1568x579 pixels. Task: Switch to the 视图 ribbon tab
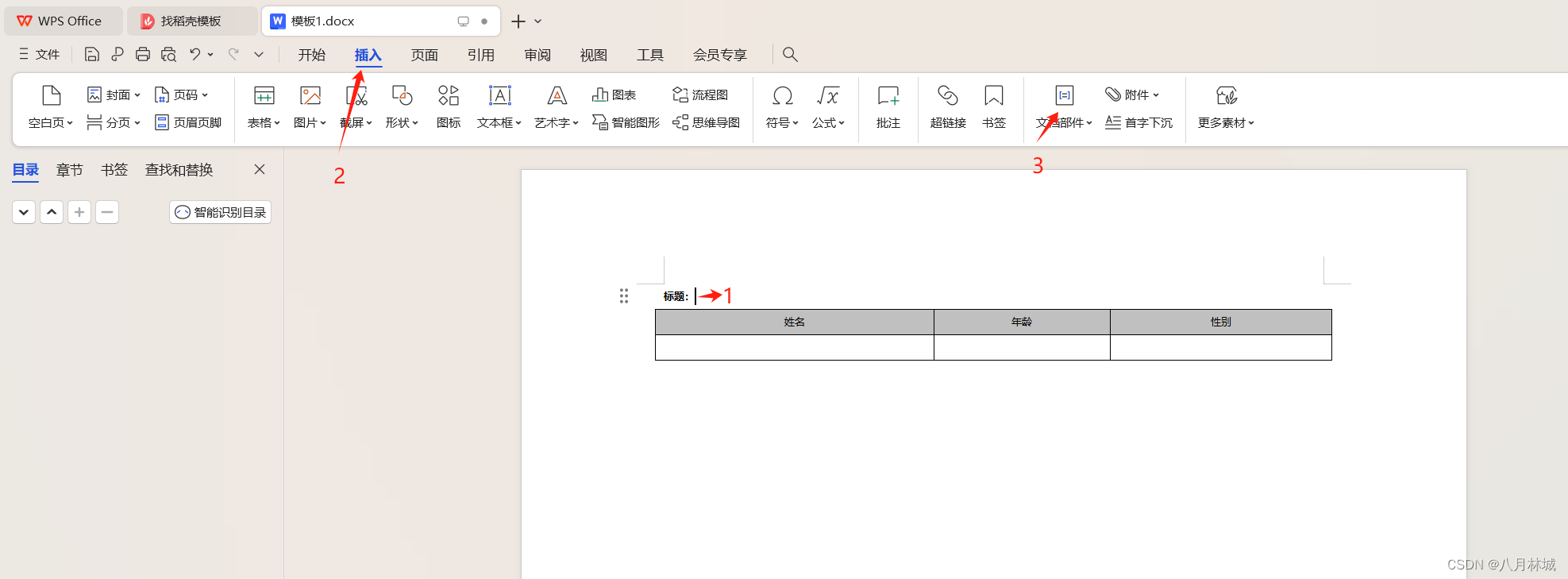pyautogui.click(x=594, y=55)
